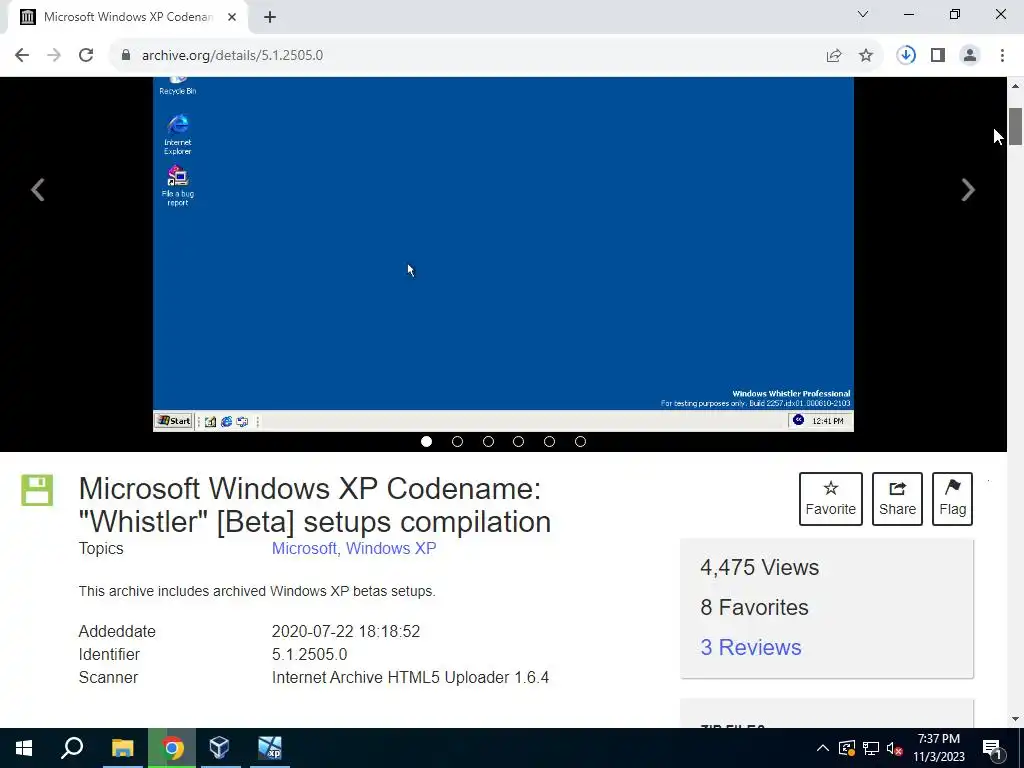Close the Microsoft Windows XP tab
Screen dimensions: 1024x768
[x=232, y=17]
